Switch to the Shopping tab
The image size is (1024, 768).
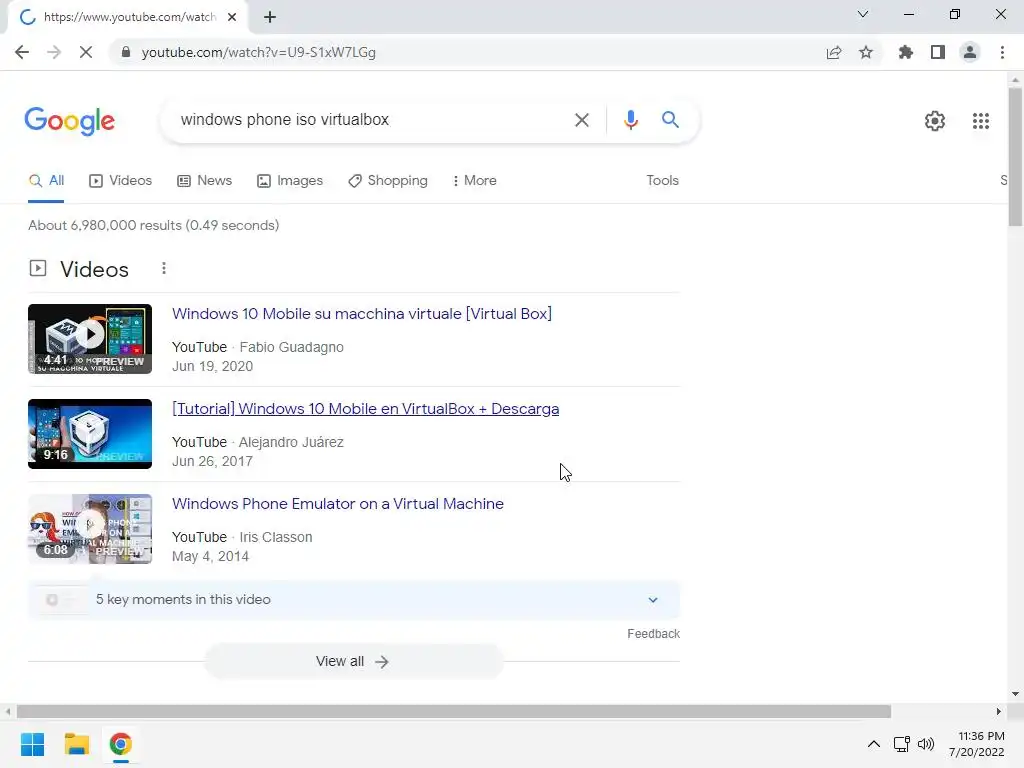388,181
